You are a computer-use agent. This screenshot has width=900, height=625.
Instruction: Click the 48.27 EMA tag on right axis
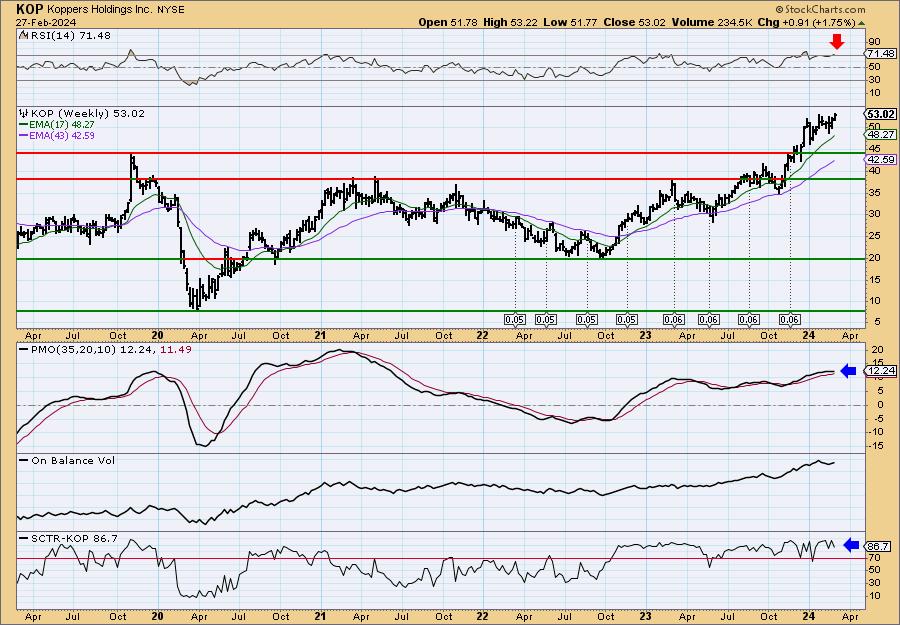pyautogui.click(x=881, y=134)
